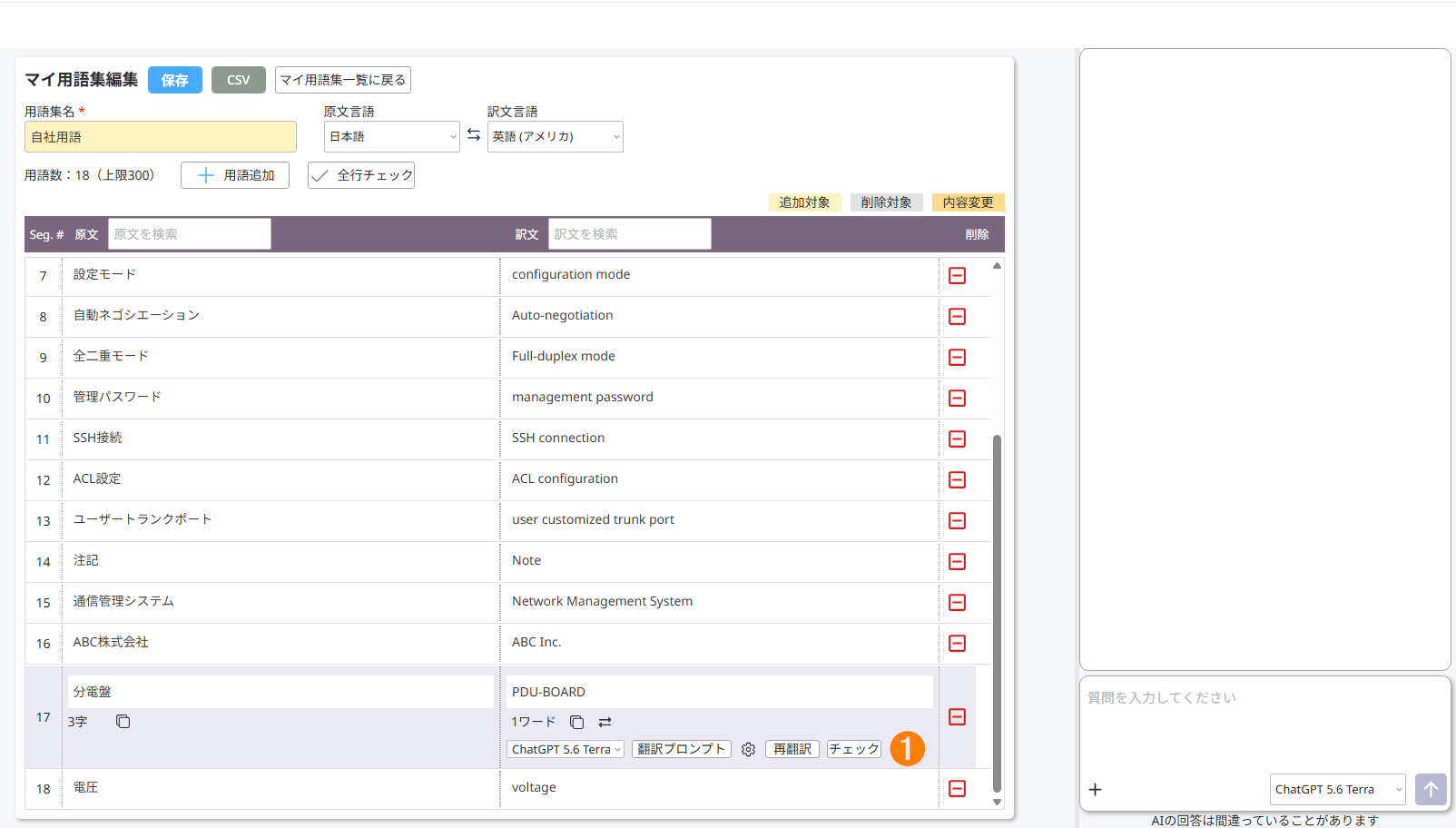
Task: Copy the source text 分電盤
Action: [123, 722]
